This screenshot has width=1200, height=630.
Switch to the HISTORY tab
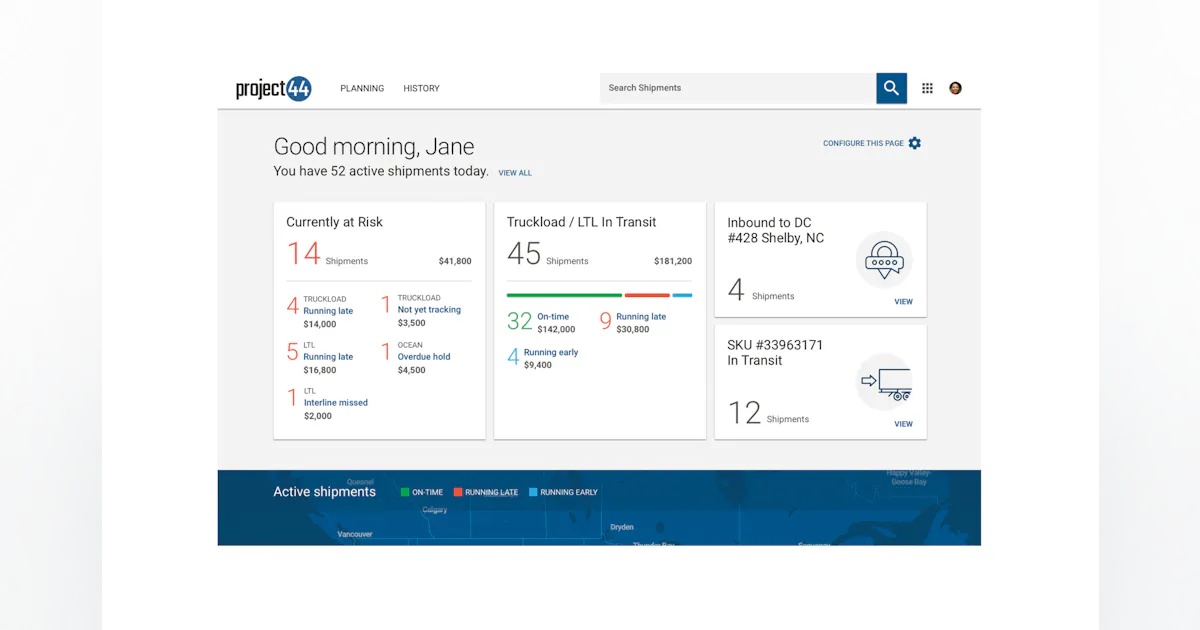[421, 88]
